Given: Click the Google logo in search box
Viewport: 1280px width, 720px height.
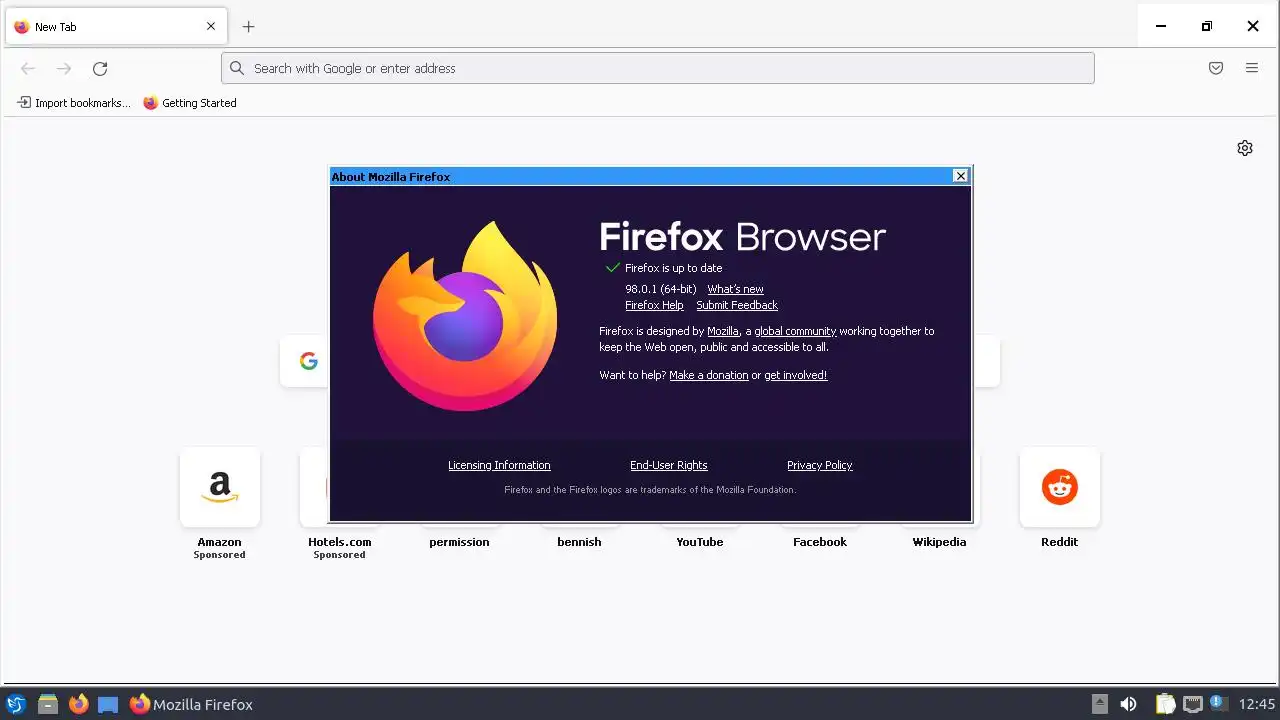Looking at the screenshot, I should click(x=308, y=361).
